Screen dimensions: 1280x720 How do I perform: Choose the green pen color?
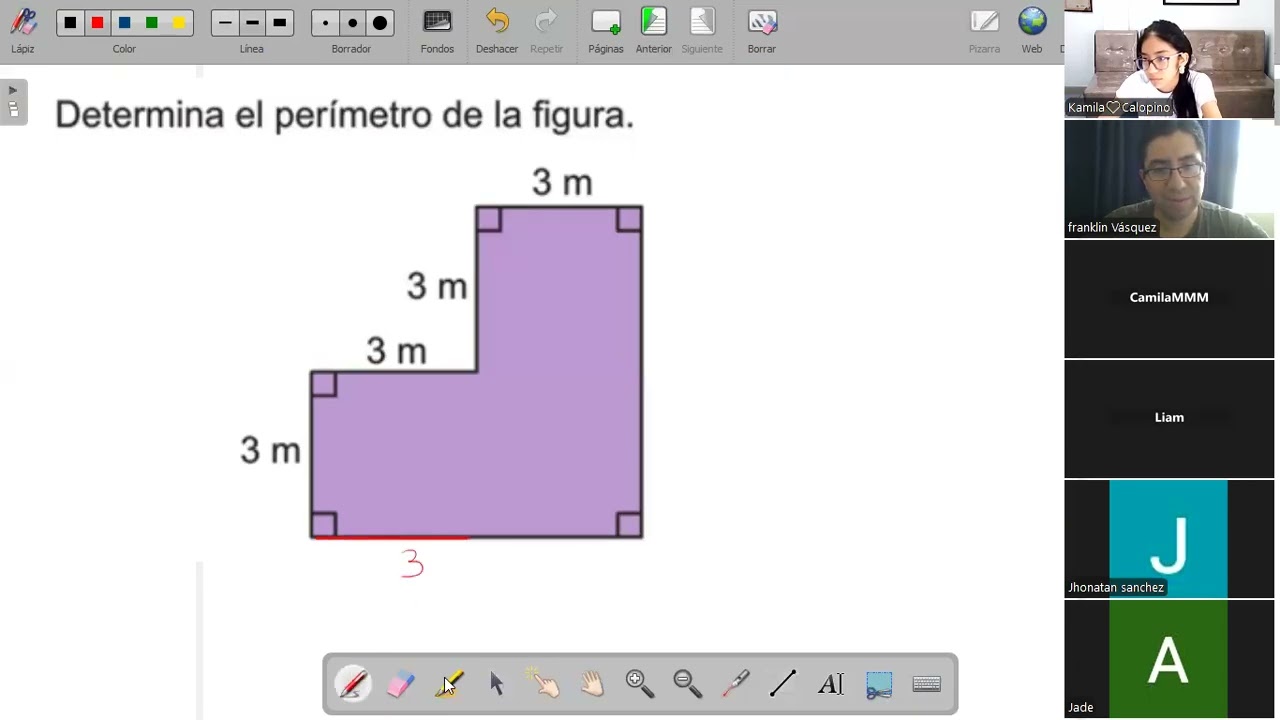pos(151,23)
